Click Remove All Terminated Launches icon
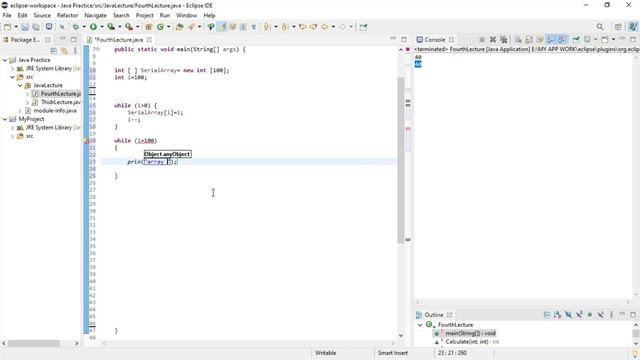This screenshot has width=640, height=360. 504,40
